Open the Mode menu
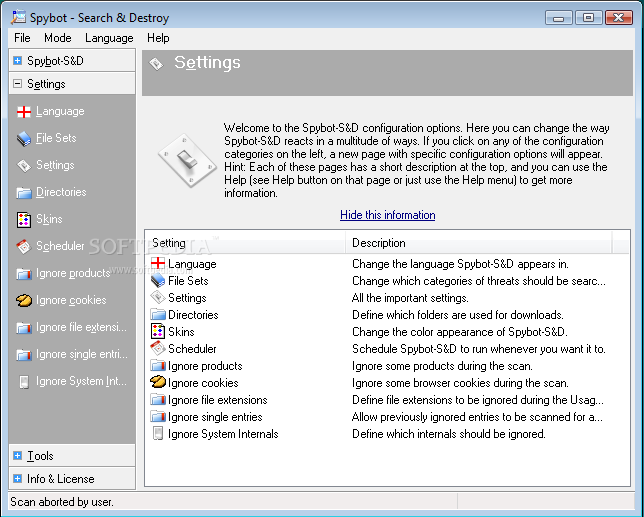 tap(58, 38)
